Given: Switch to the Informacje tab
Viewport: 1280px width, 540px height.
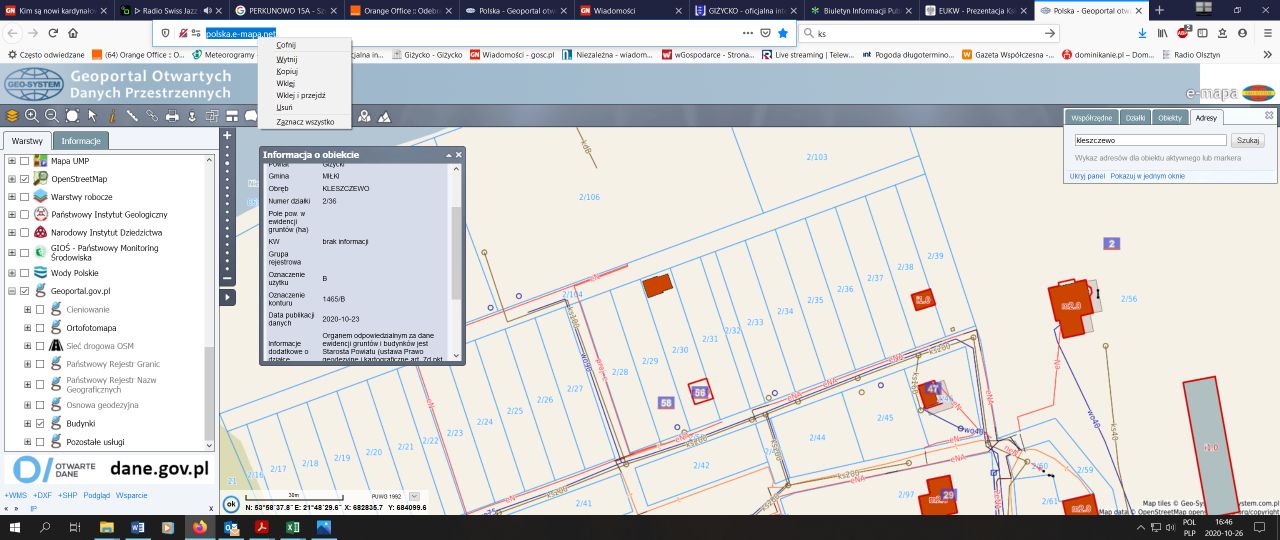Looking at the screenshot, I should pos(81,141).
